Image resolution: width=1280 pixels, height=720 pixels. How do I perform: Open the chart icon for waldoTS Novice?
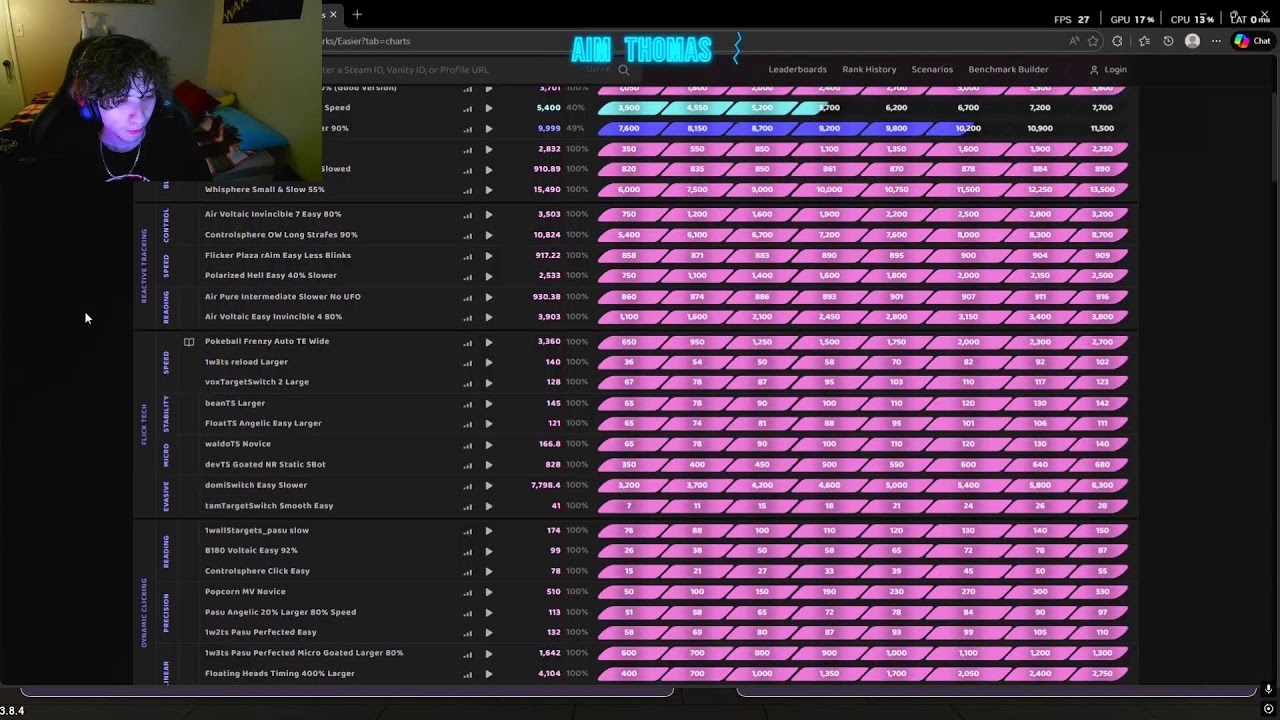pyautogui.click(x=468, y=444)
